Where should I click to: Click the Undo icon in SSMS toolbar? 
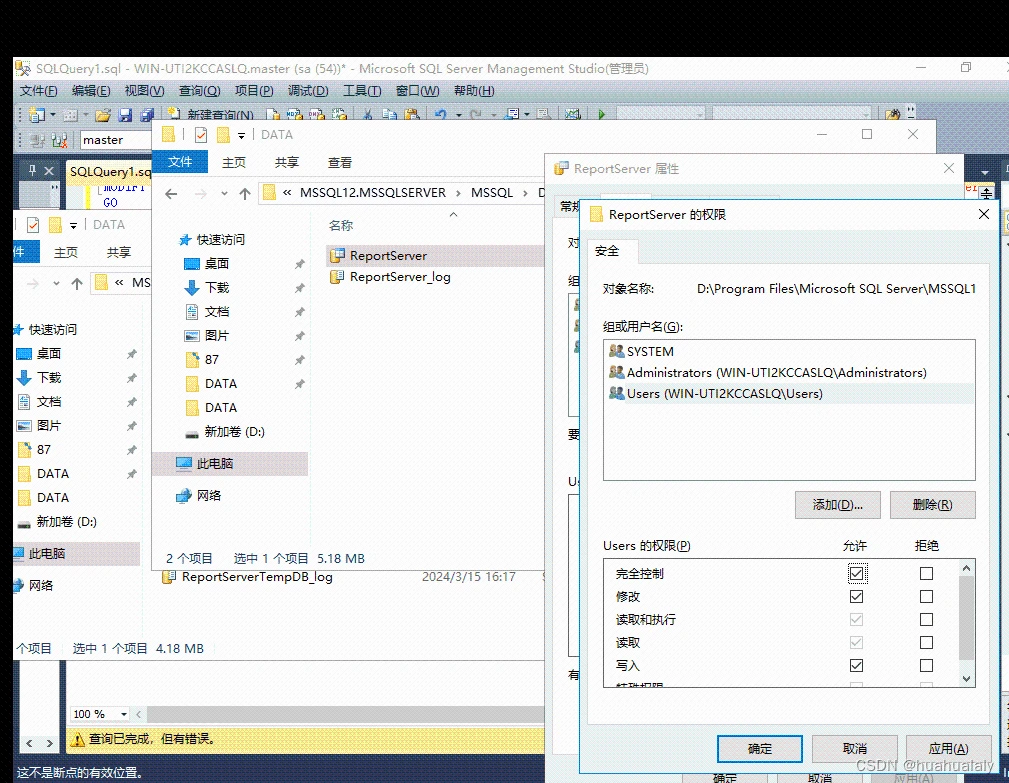coord(441,115)
